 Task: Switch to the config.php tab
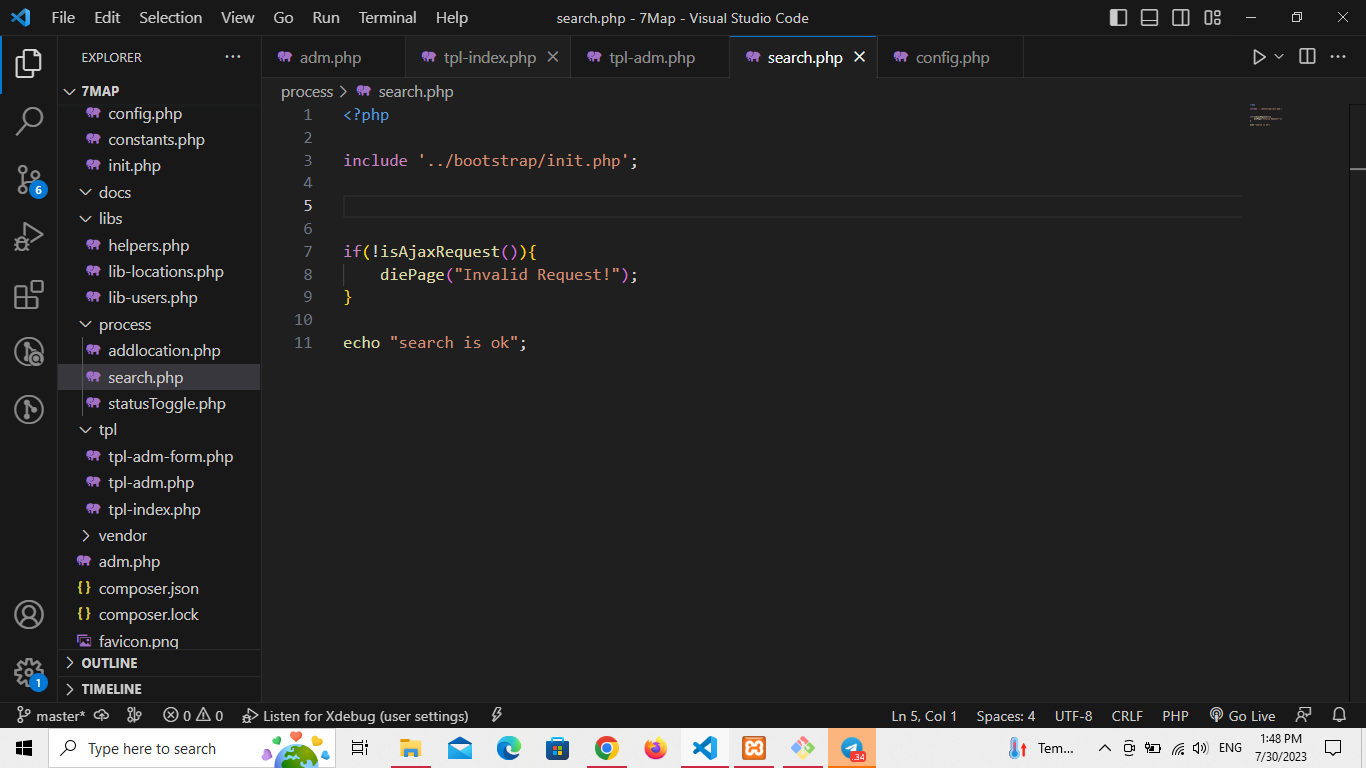tap(952, 57)
